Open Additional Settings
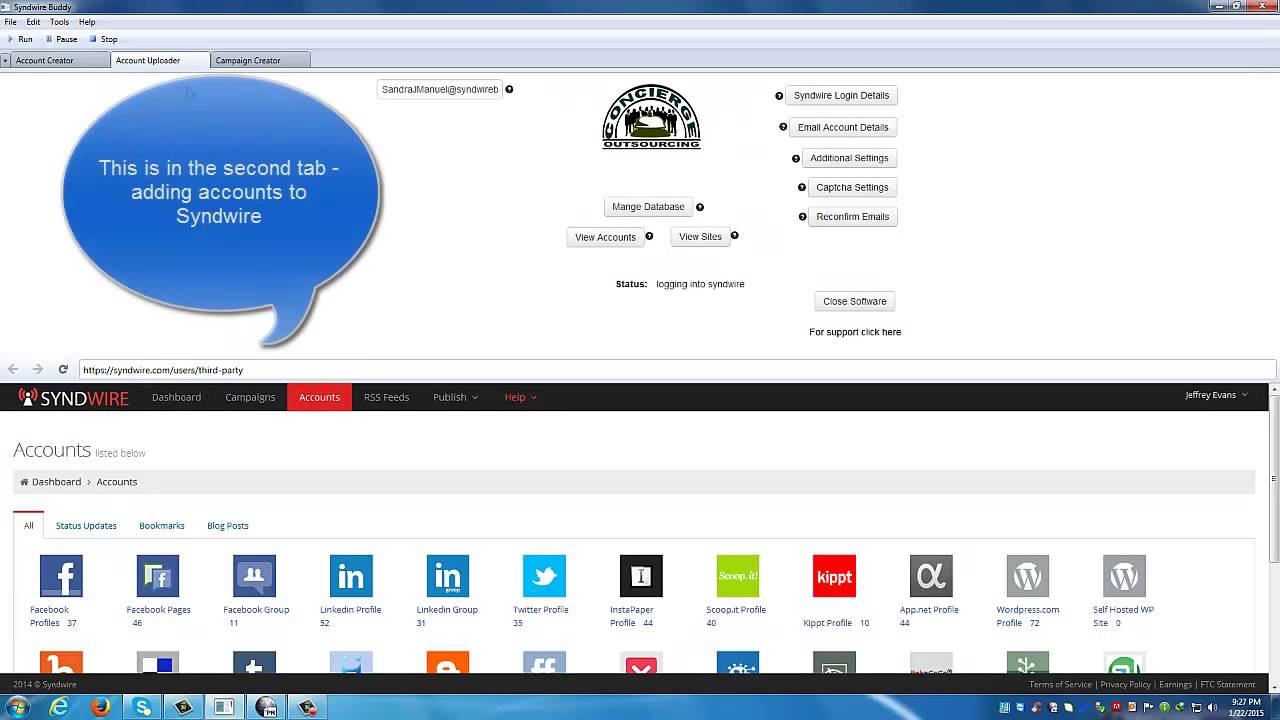 849,158
